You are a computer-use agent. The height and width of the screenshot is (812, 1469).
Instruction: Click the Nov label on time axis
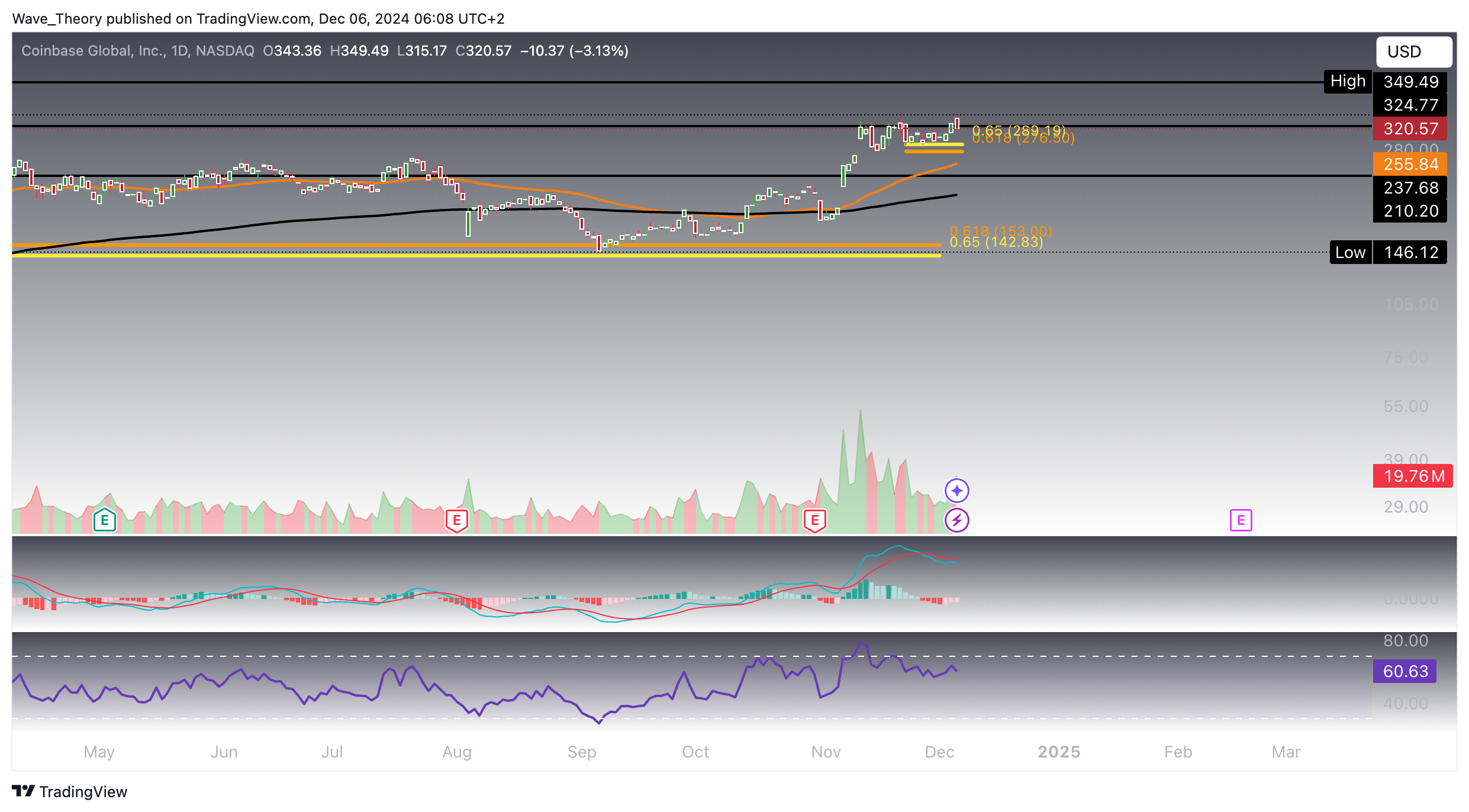tap(826, 752)
